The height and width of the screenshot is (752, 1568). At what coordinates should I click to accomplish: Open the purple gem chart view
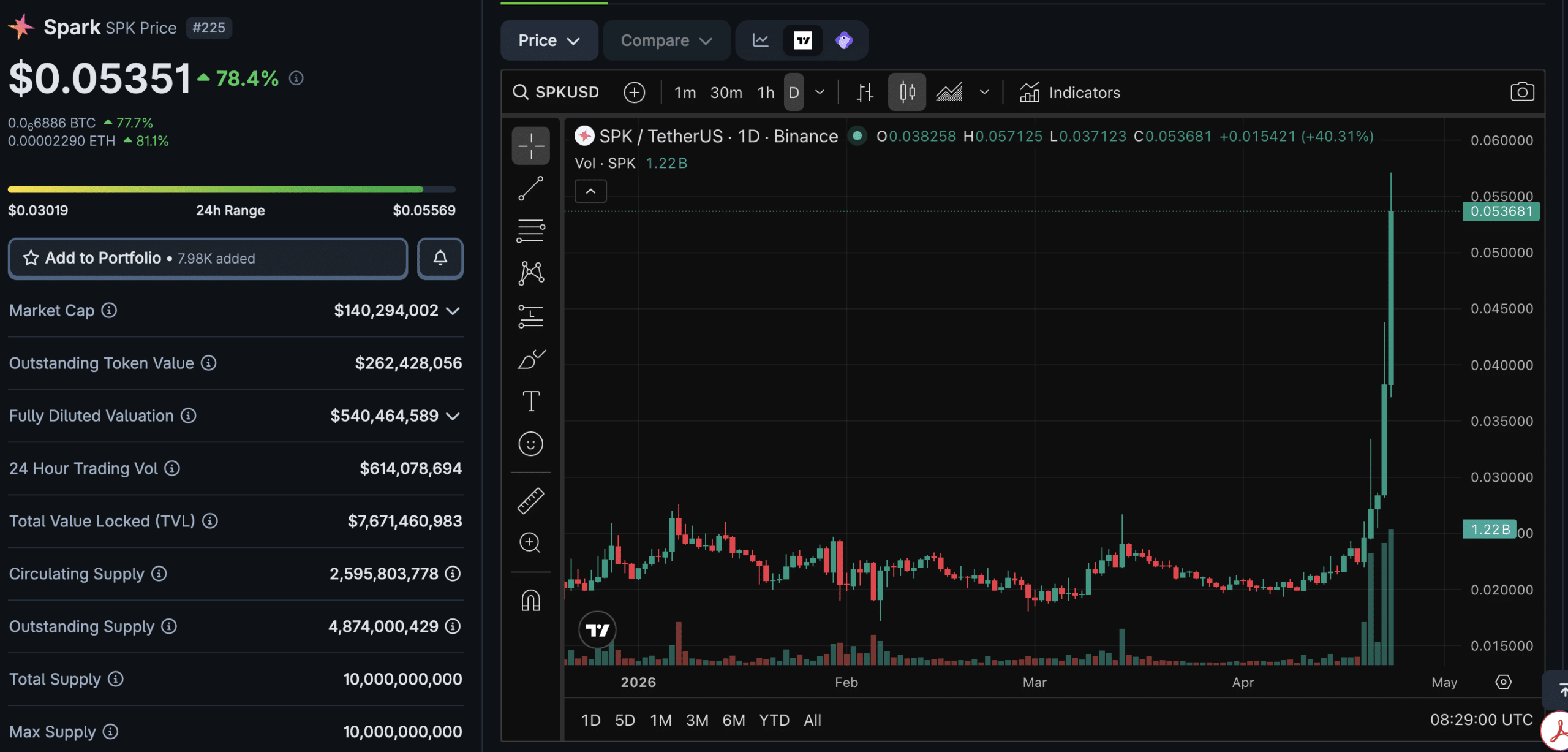[x=844, y=40]
